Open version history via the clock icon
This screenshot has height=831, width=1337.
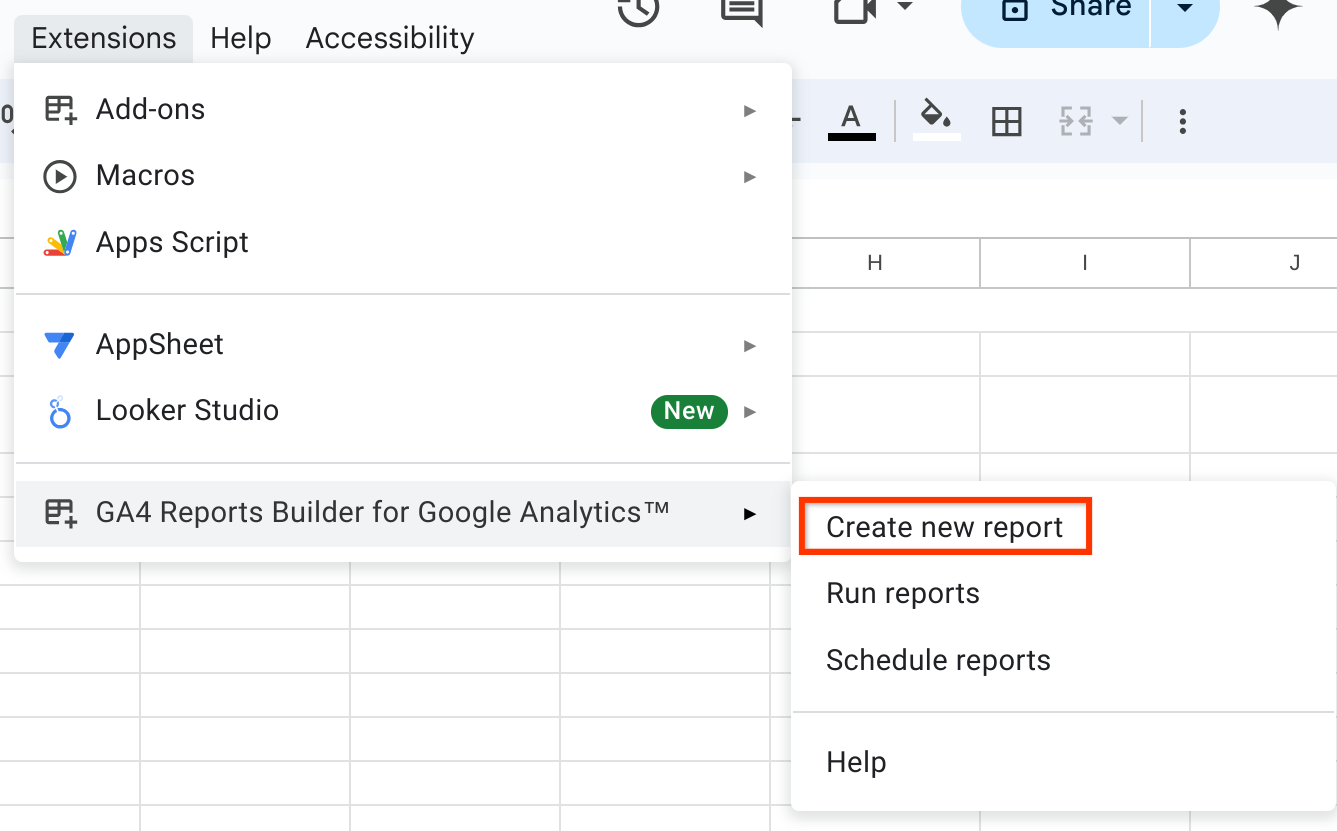click(638, 12)
